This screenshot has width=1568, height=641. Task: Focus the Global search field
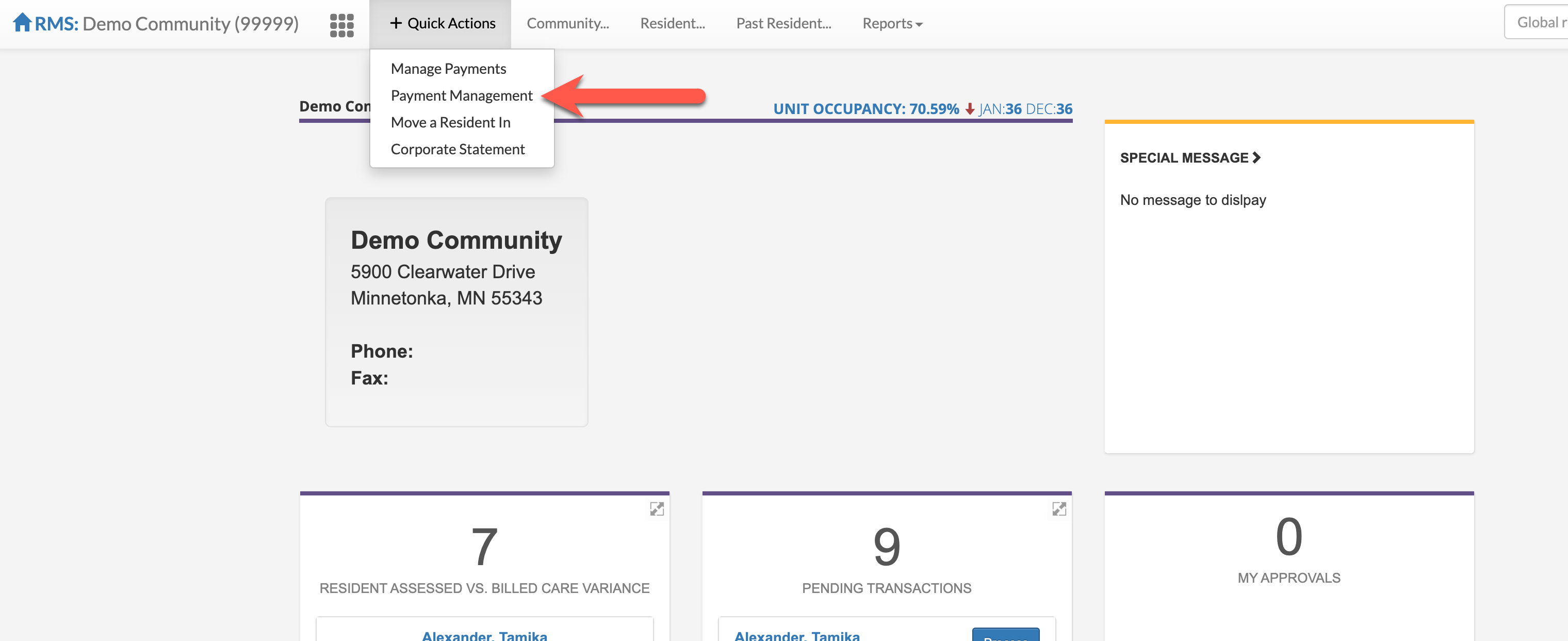[x=1538, y=23]
